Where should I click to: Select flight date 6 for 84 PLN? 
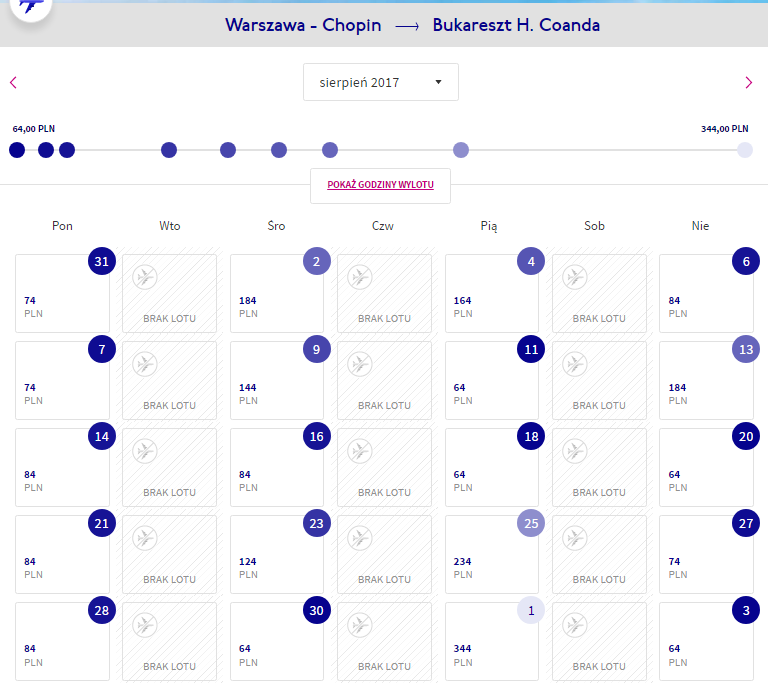706,293
